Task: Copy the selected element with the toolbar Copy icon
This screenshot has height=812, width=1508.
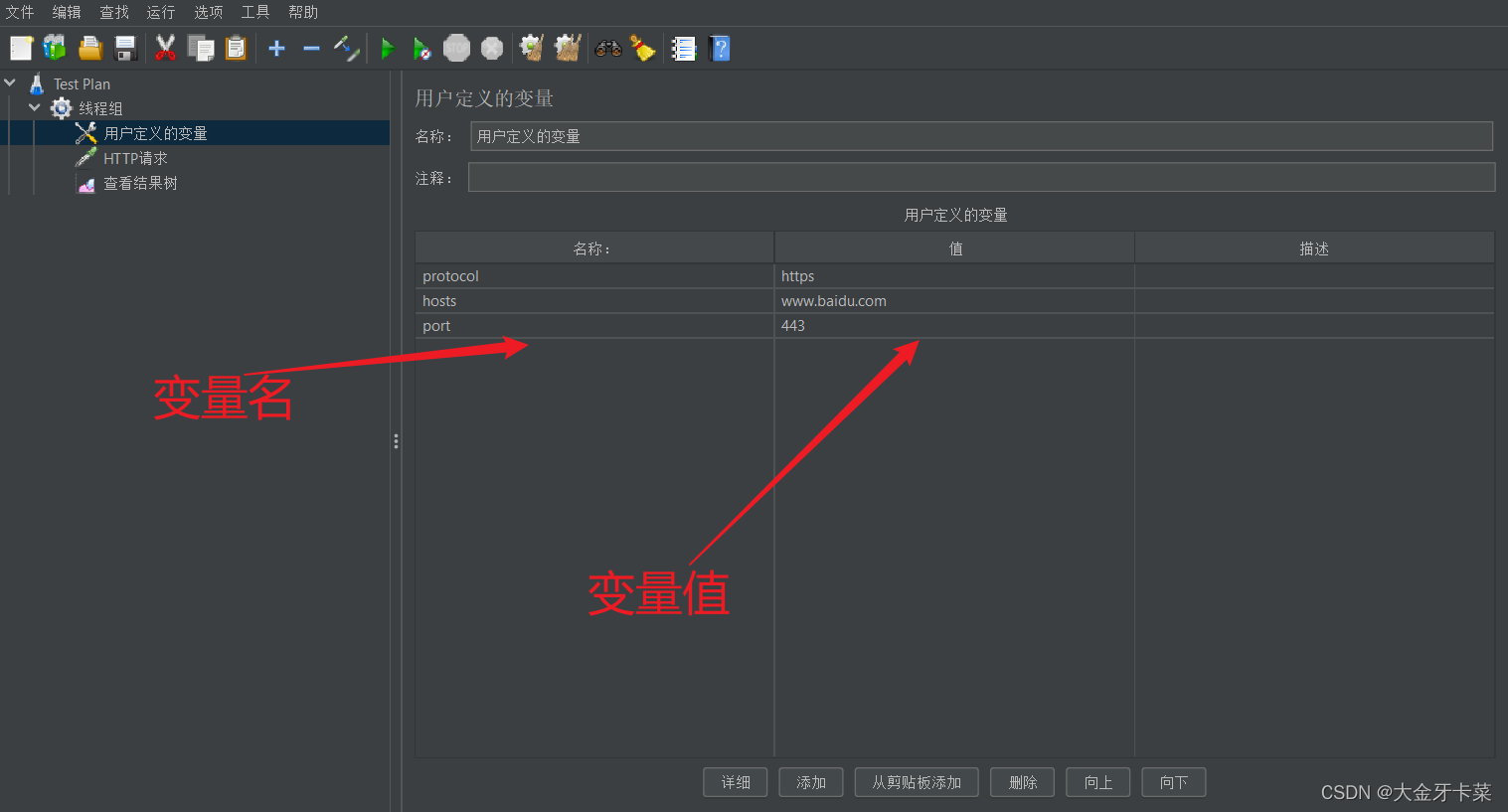Action: (x=201, y=48)
